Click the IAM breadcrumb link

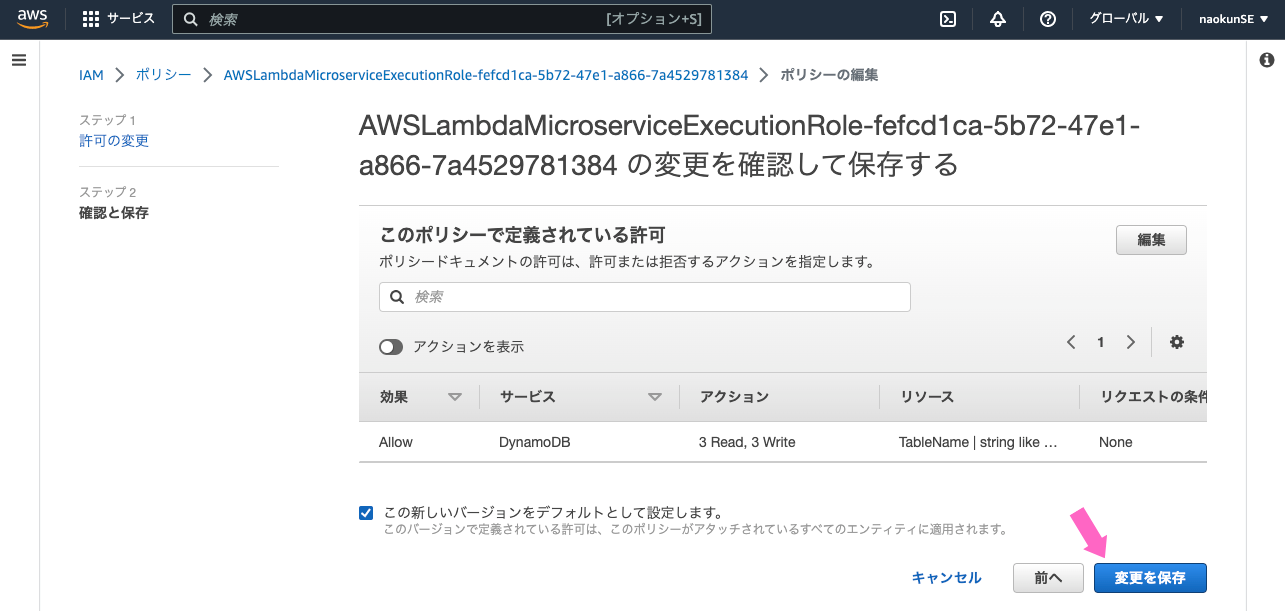click(x=91, y=75)
